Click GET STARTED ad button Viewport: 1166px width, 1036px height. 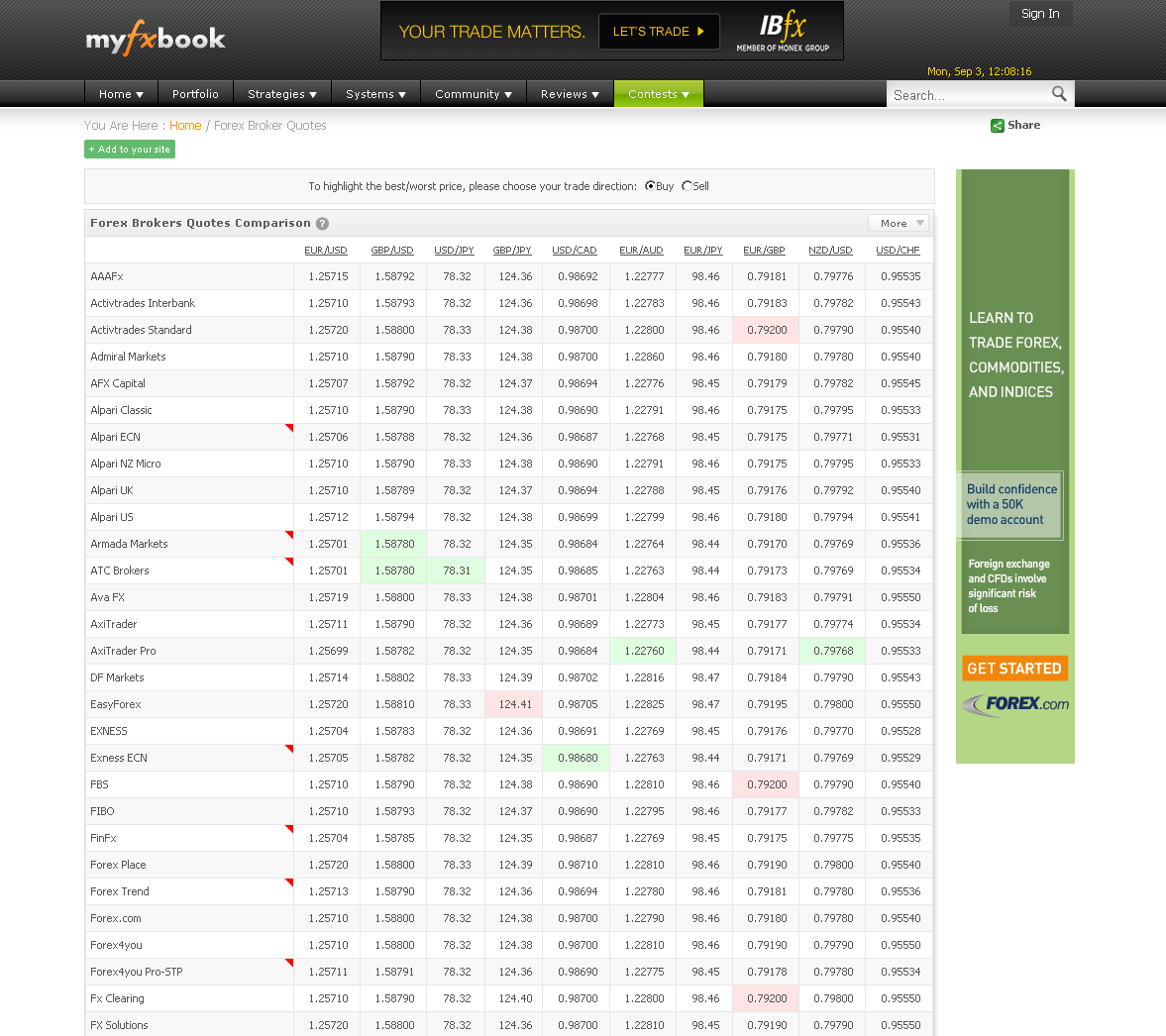pyautogui.click(x=1014, y=668)
